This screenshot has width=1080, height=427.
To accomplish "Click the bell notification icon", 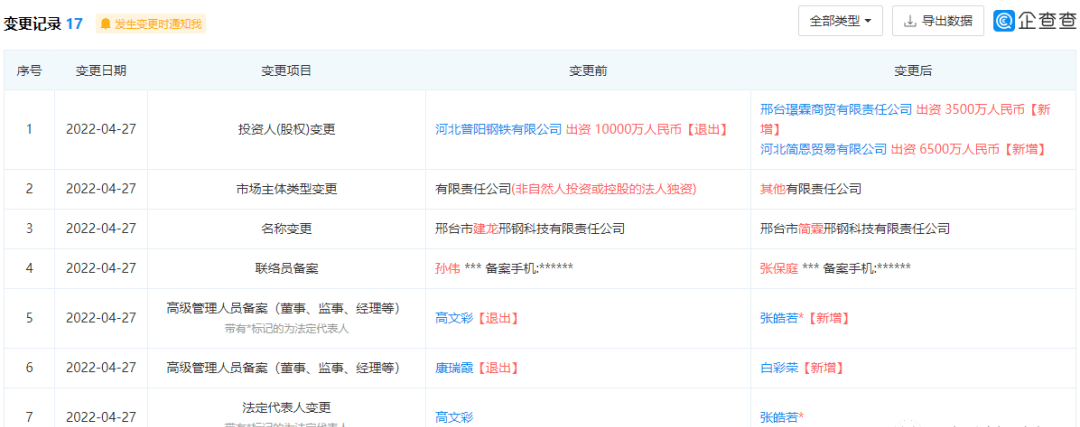I will [x=106, y=23].
